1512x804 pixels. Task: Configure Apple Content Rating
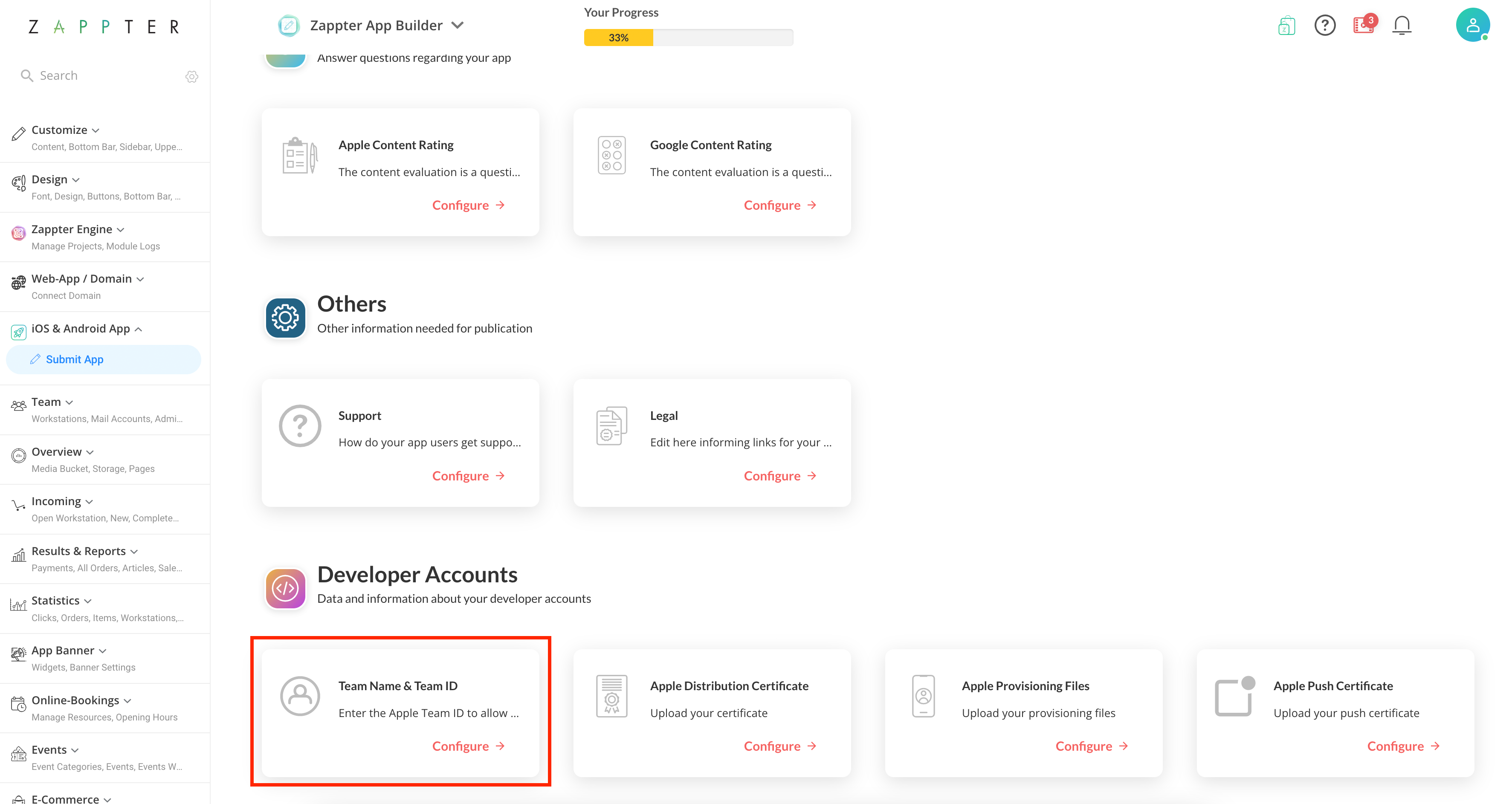click(468, 205)
